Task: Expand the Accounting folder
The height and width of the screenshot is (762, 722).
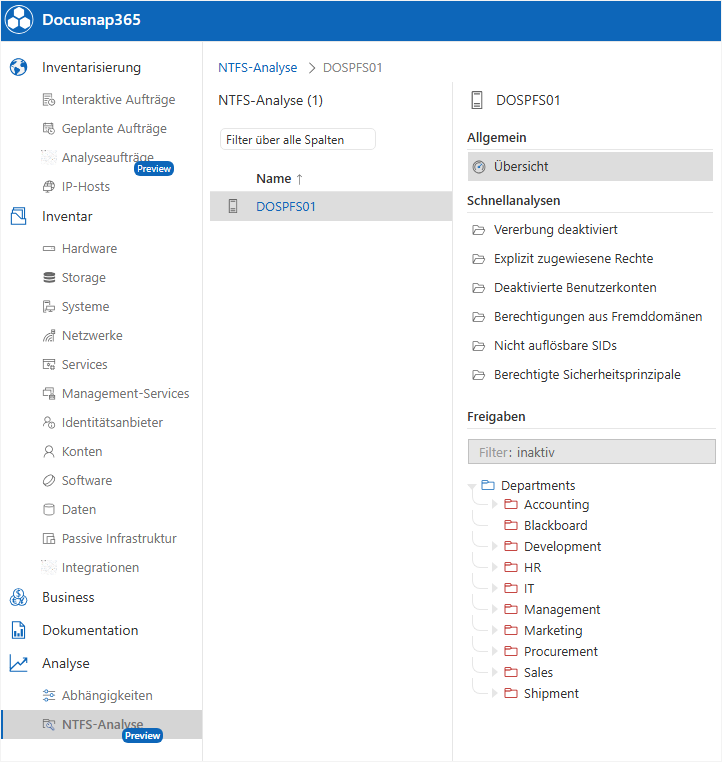Action: tap(495, 504)
